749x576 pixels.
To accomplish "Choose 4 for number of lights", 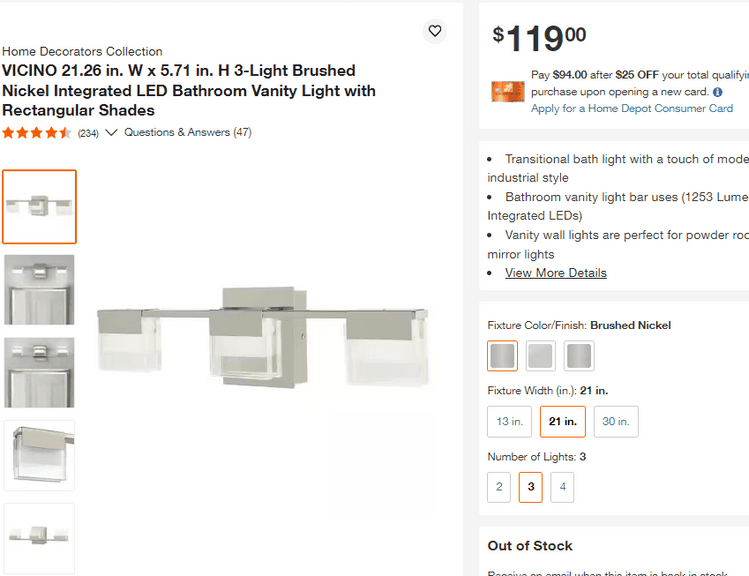I will point(562,487).
